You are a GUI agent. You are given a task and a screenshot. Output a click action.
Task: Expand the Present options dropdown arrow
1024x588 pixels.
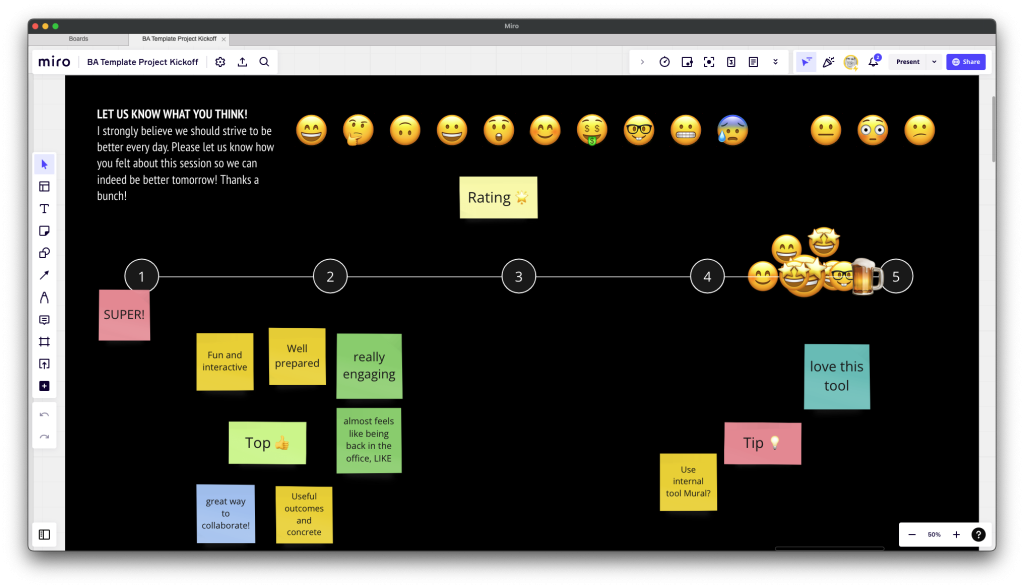pyautogui.click(x=934, y=62)
